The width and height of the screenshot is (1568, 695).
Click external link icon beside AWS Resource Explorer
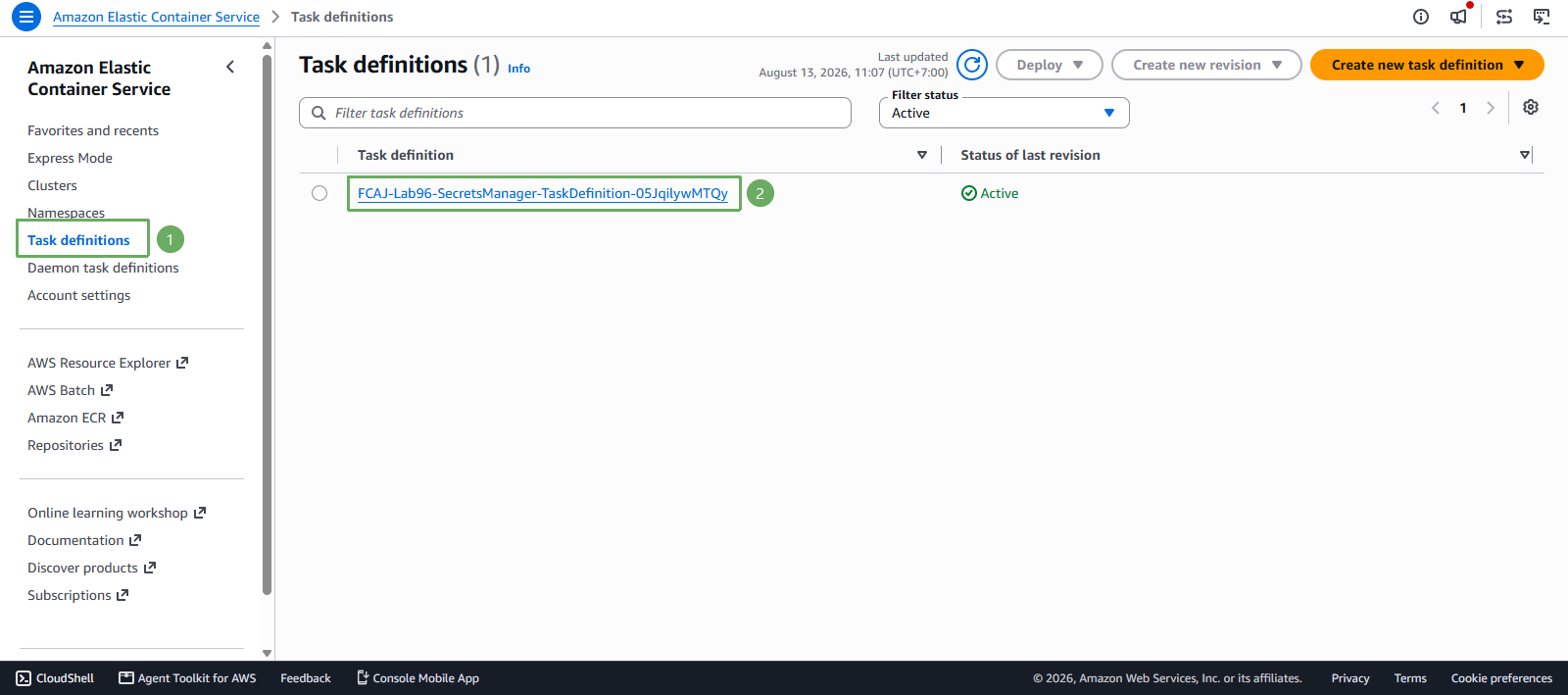[x=182, y=363]
